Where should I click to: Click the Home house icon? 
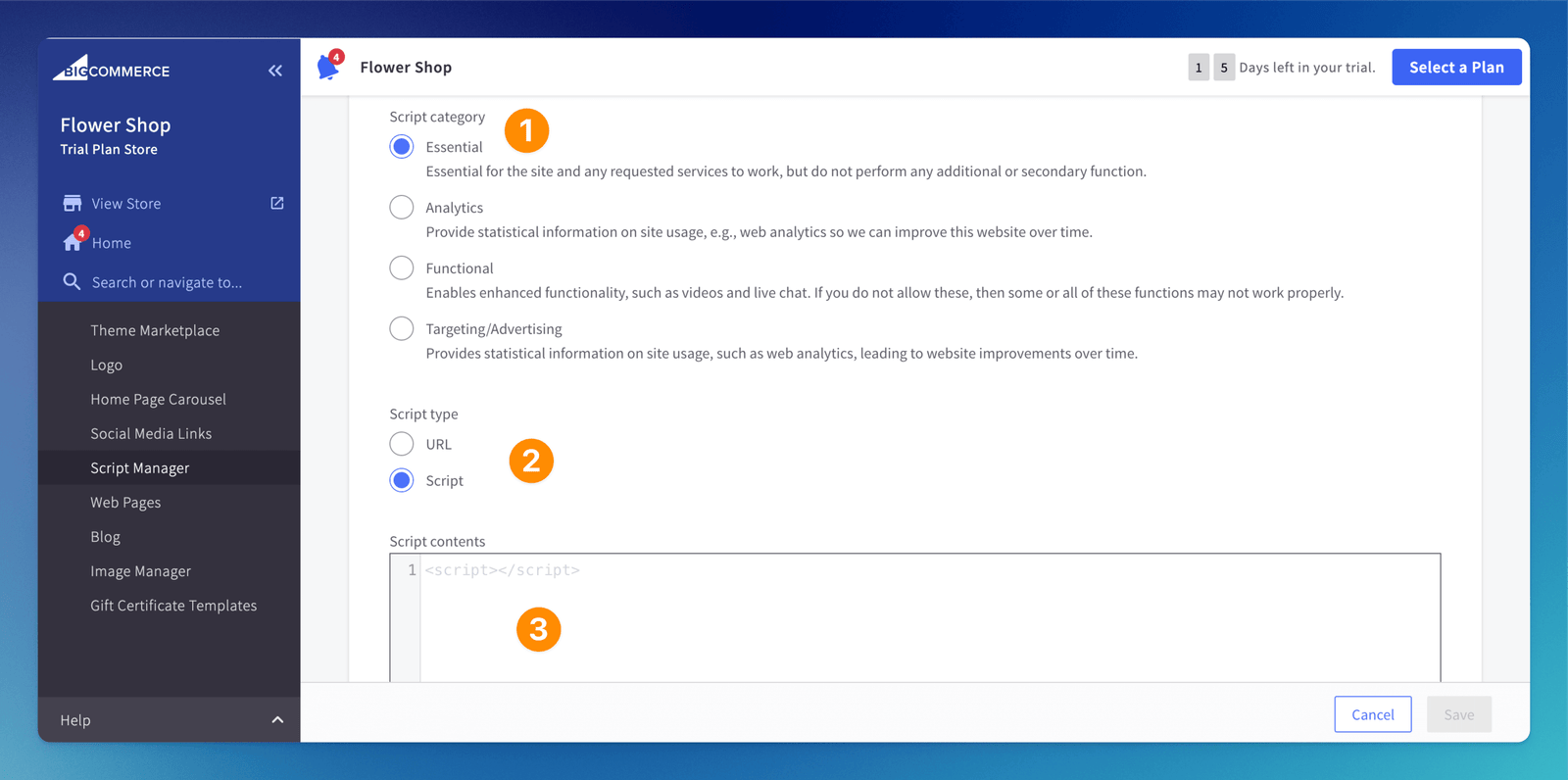click(73, 242)
